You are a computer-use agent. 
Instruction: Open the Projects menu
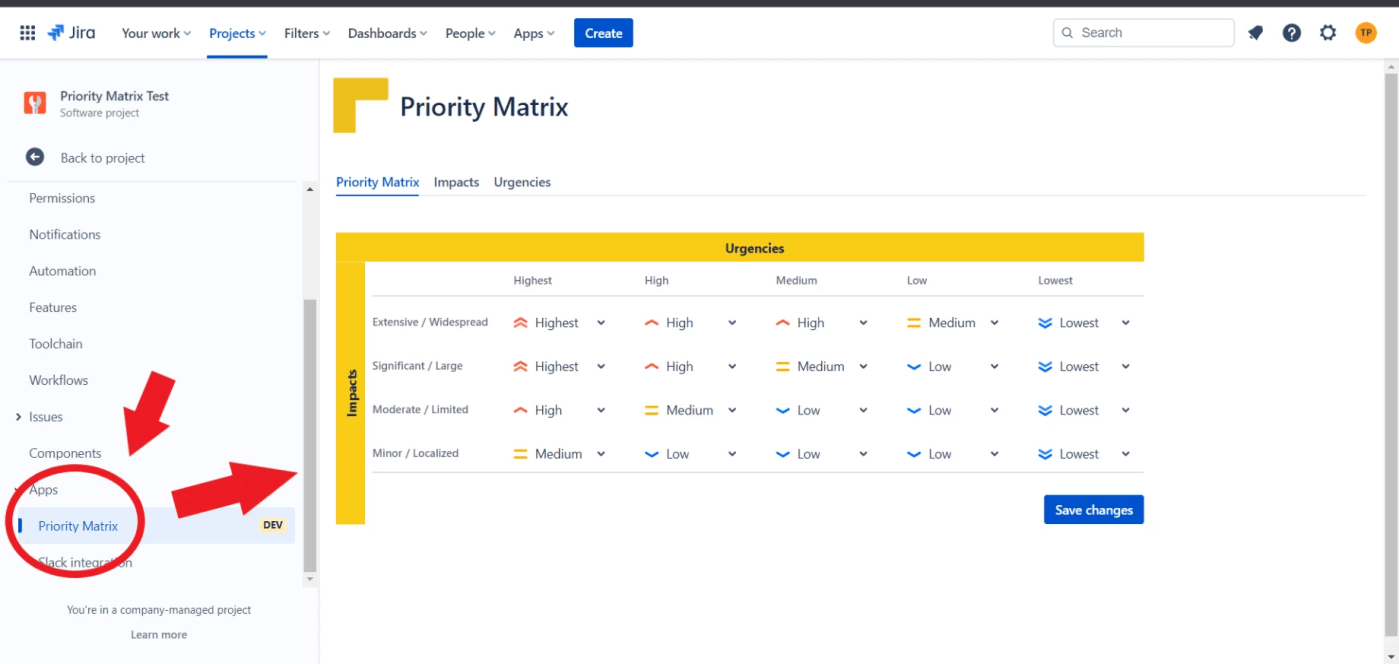click(237, 33)
